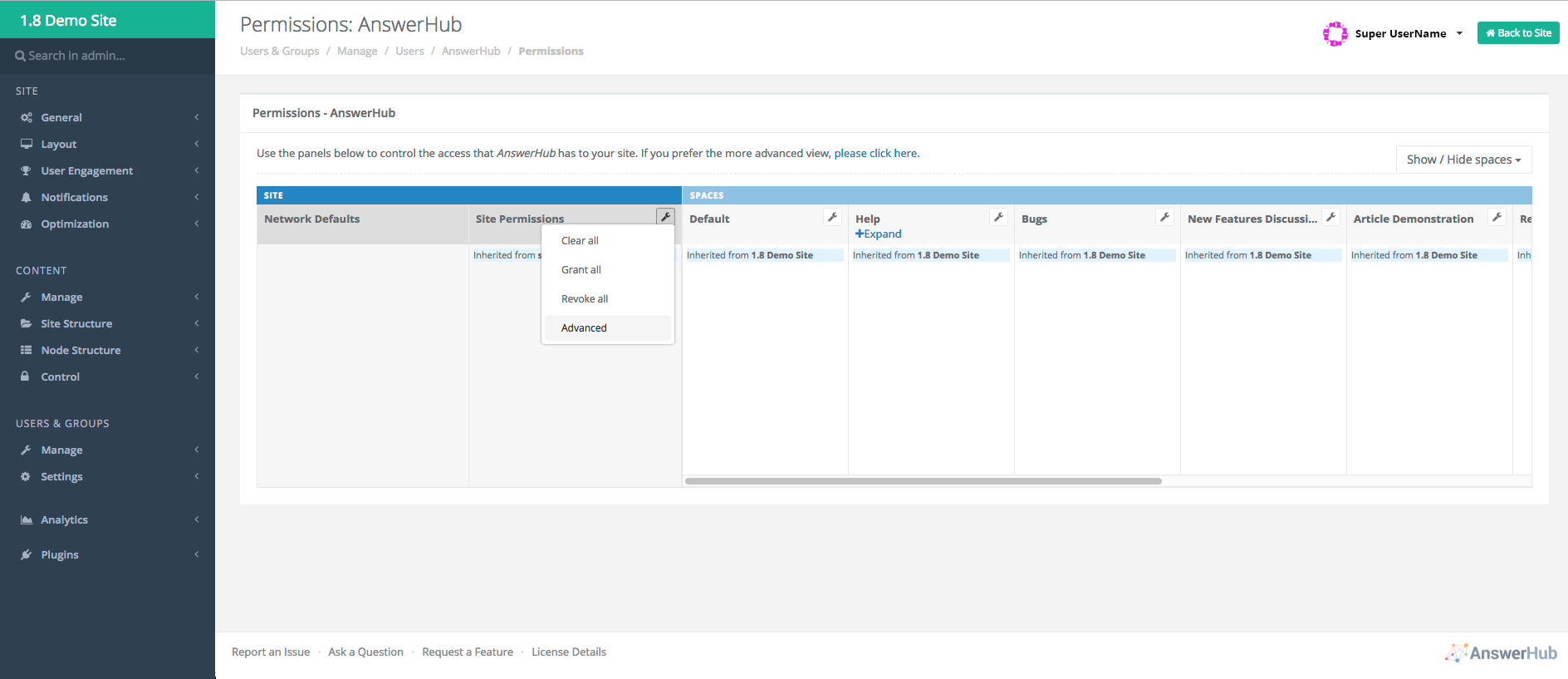Open the Help space wrench menu

[998, 217]
